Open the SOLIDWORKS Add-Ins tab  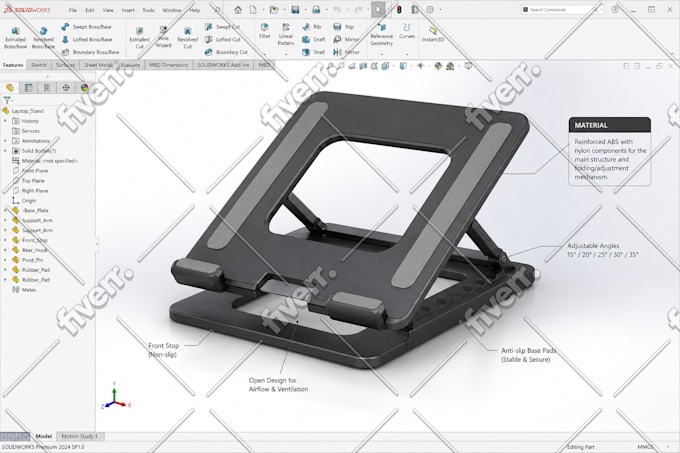(x=223, y=65)
